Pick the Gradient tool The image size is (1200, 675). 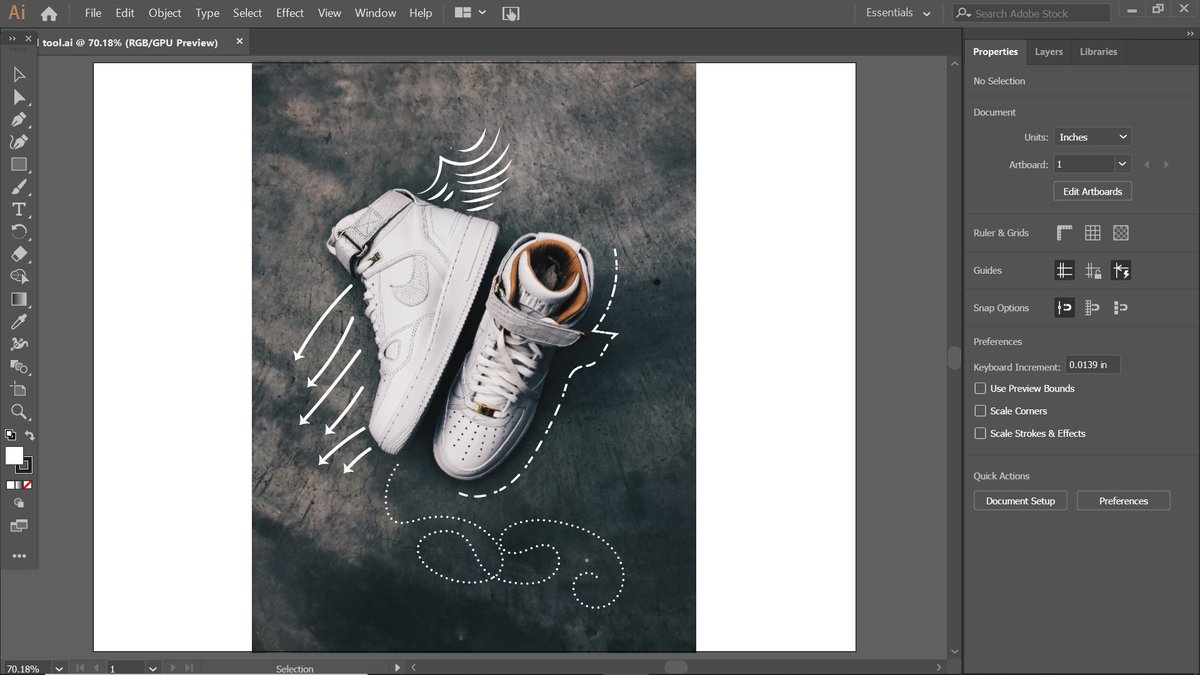(19, 299)
